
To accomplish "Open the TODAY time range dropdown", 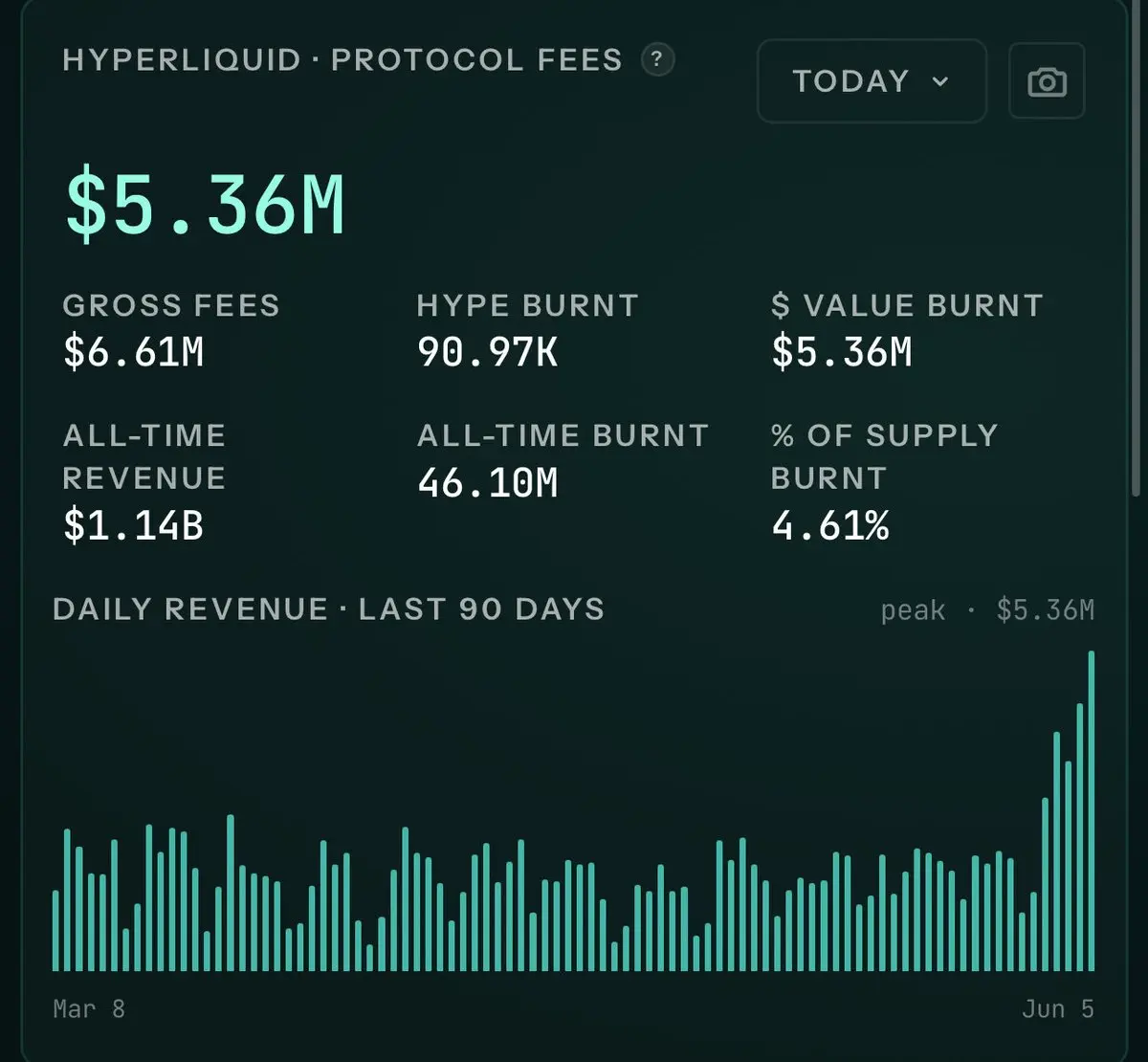I will [872, 81].
